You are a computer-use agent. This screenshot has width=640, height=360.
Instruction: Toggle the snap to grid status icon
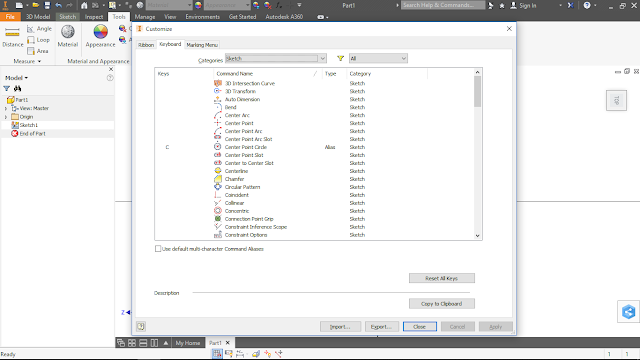point(217,354)
